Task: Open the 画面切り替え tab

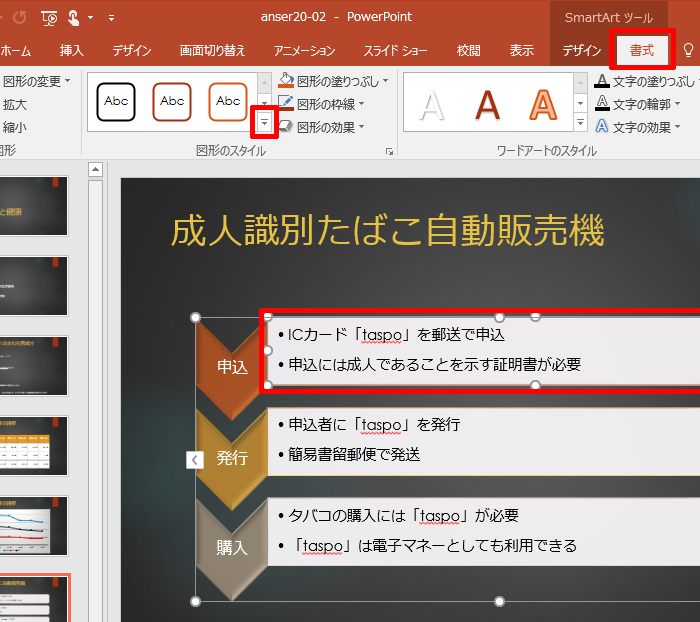Action: click(212, 50)
